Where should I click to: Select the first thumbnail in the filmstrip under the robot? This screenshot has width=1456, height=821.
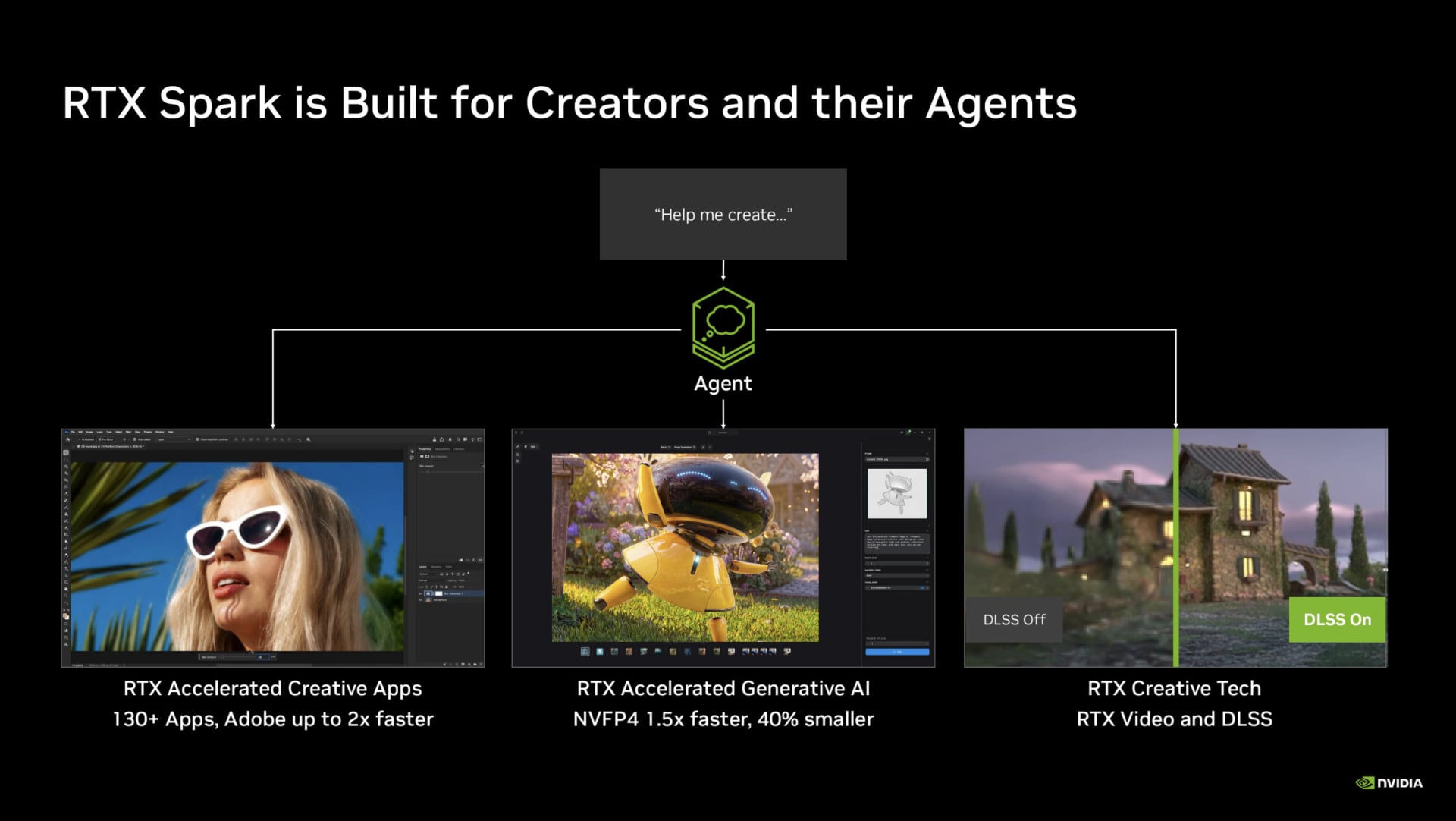pyautogui.click(x=585, y=651)
